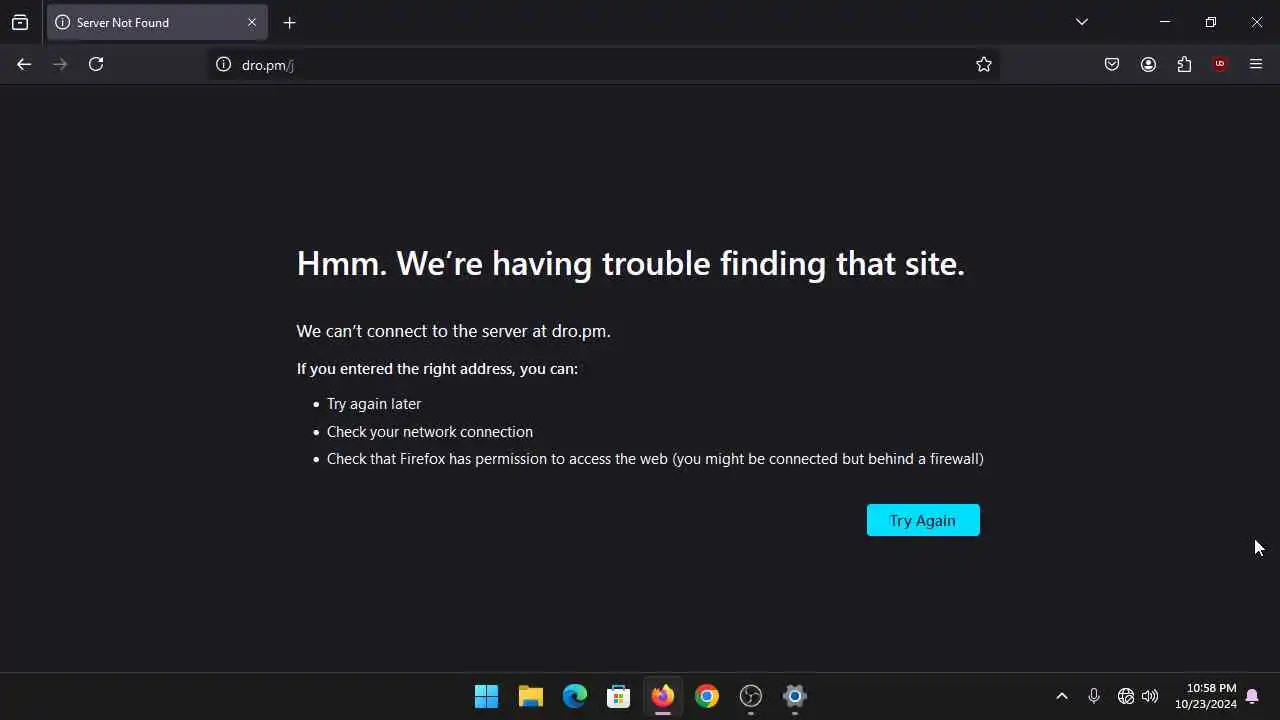Open the volume control in system tray
The image size is (1280, 720).
click(1150, 696)
